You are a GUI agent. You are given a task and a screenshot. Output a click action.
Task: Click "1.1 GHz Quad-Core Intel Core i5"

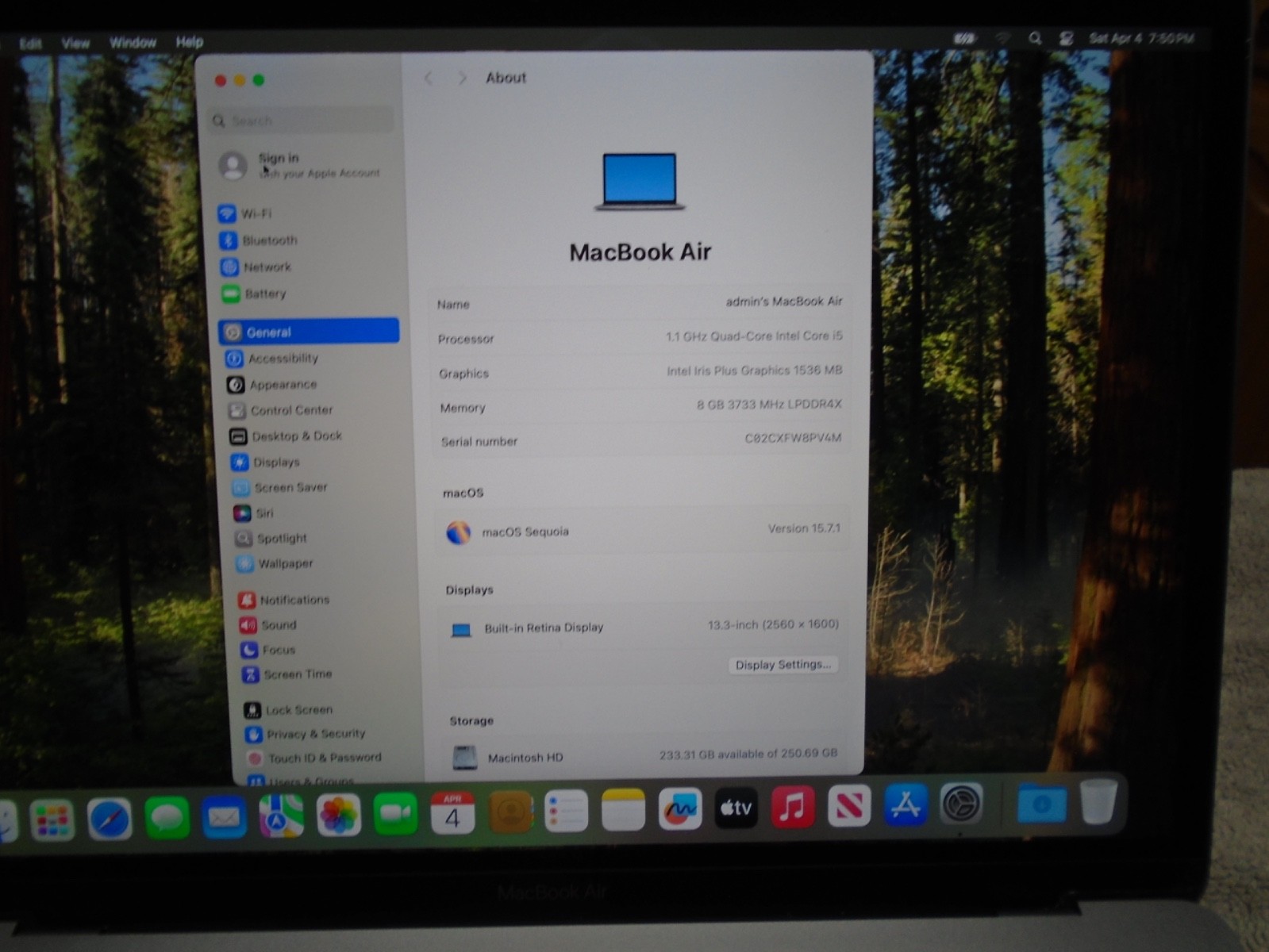tap(754, 336)
